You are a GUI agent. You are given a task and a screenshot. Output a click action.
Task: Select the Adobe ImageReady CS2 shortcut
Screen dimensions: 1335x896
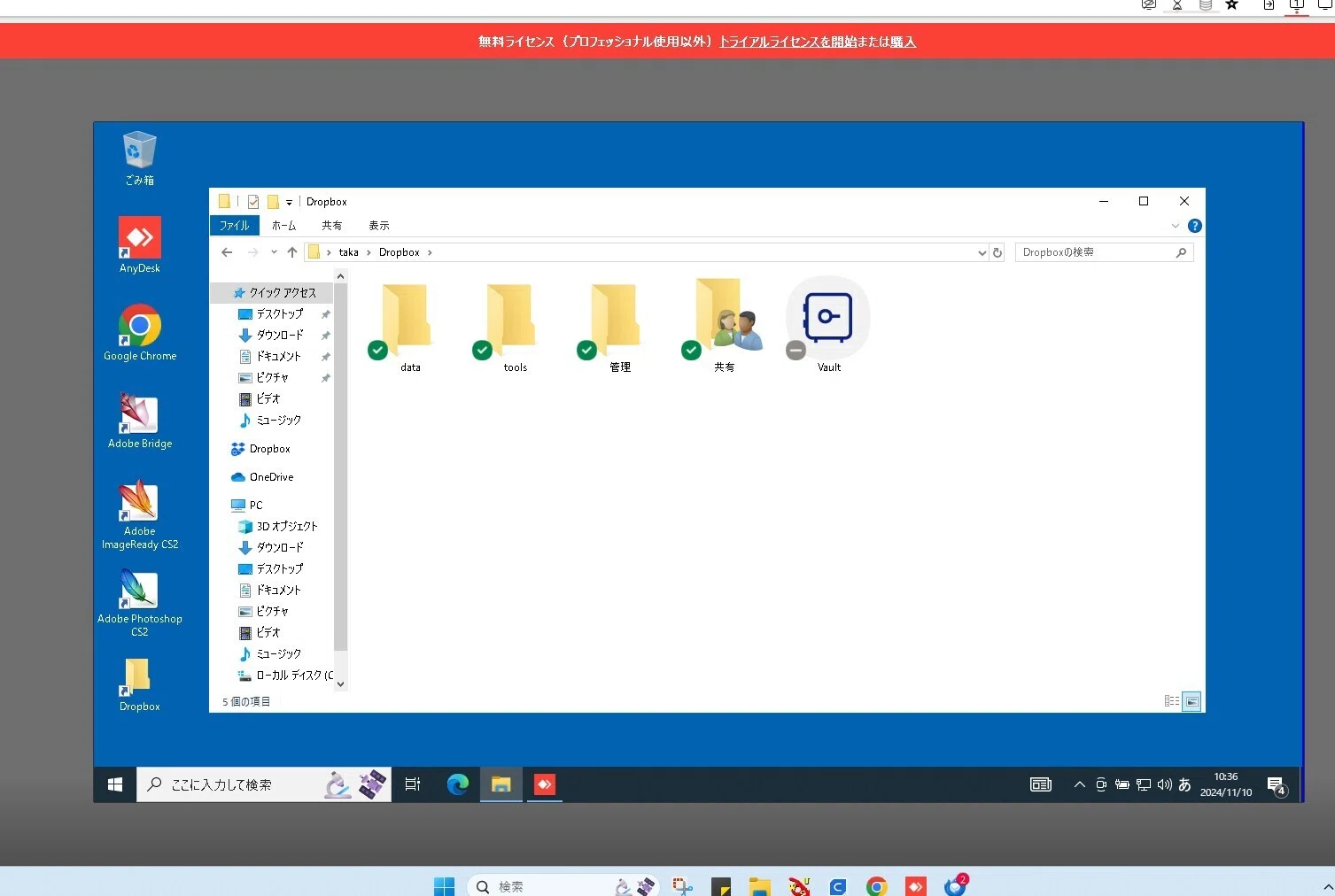tap(140, 514)
